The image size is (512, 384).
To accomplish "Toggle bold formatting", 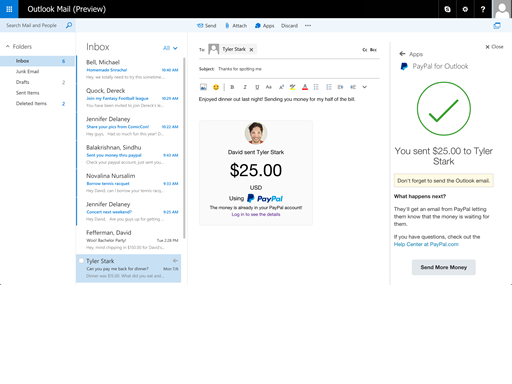I will [232, 87].
